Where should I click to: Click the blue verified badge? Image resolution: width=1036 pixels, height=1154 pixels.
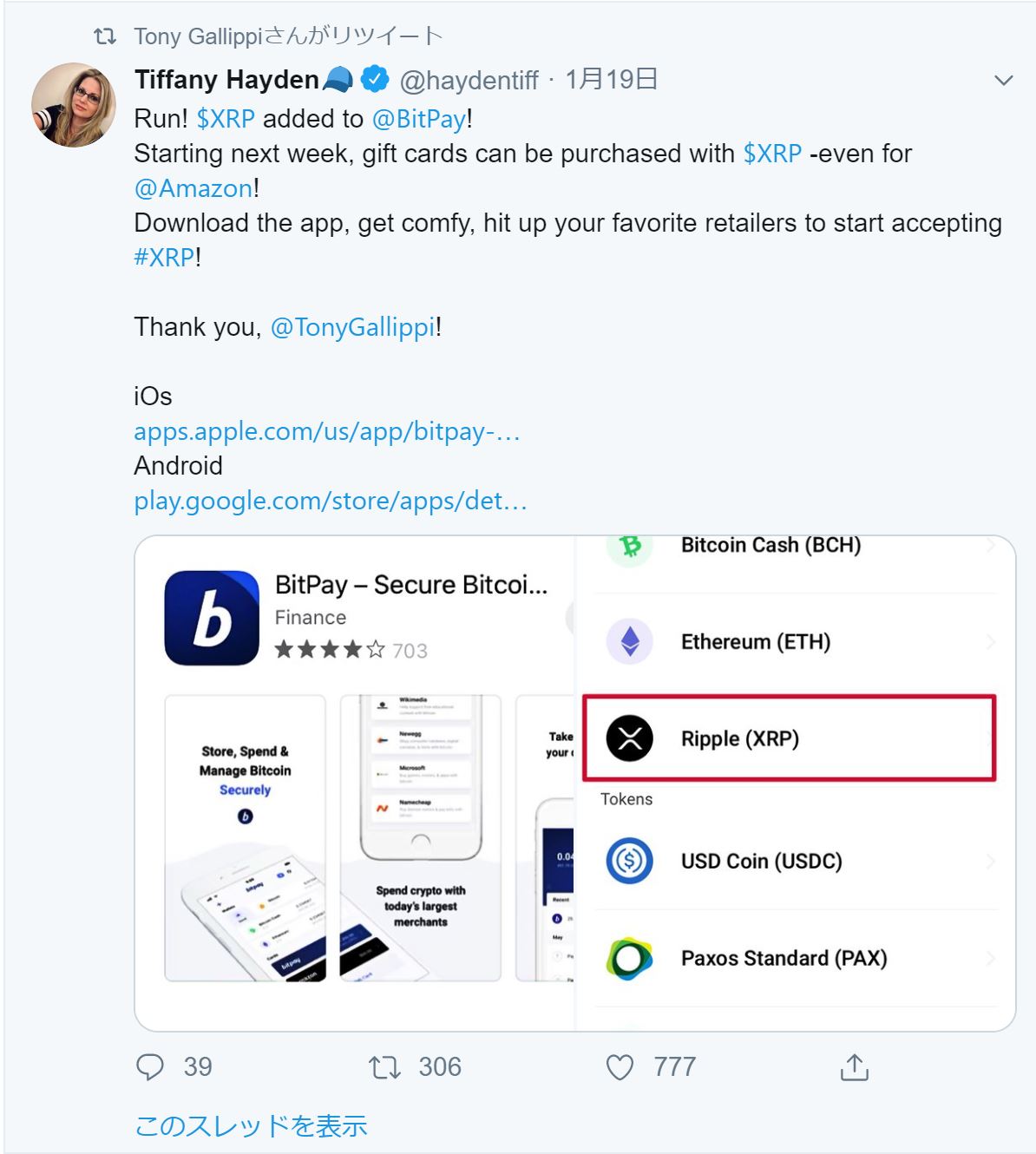pos(375,79)
